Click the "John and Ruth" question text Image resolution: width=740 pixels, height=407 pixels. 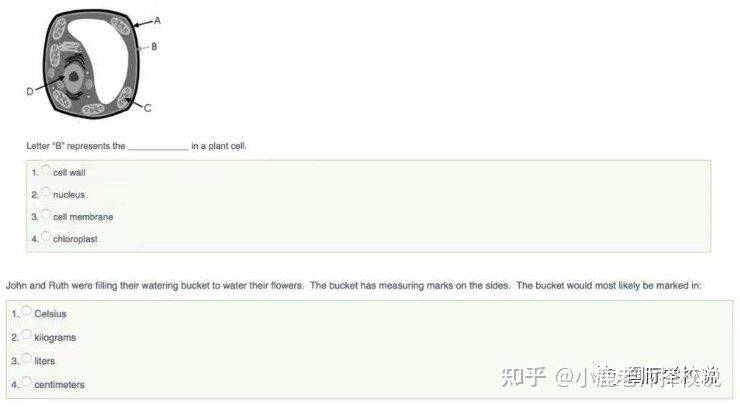click(353, 286)
